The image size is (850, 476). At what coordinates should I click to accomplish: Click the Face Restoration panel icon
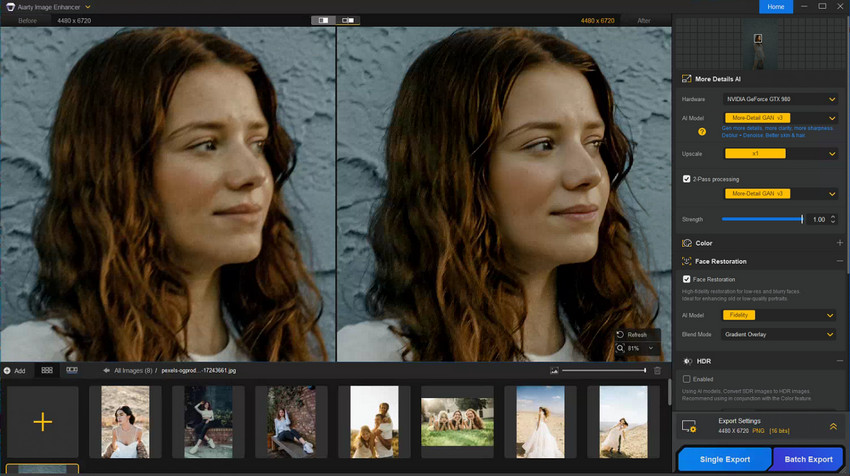coord(686,261)
